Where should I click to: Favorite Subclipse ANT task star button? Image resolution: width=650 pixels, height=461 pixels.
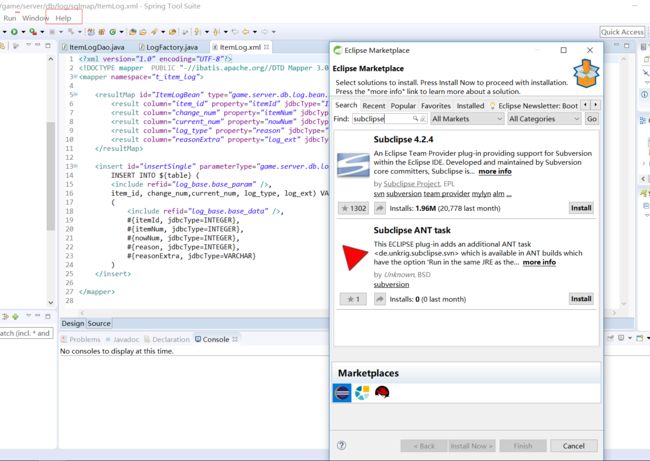353,299
